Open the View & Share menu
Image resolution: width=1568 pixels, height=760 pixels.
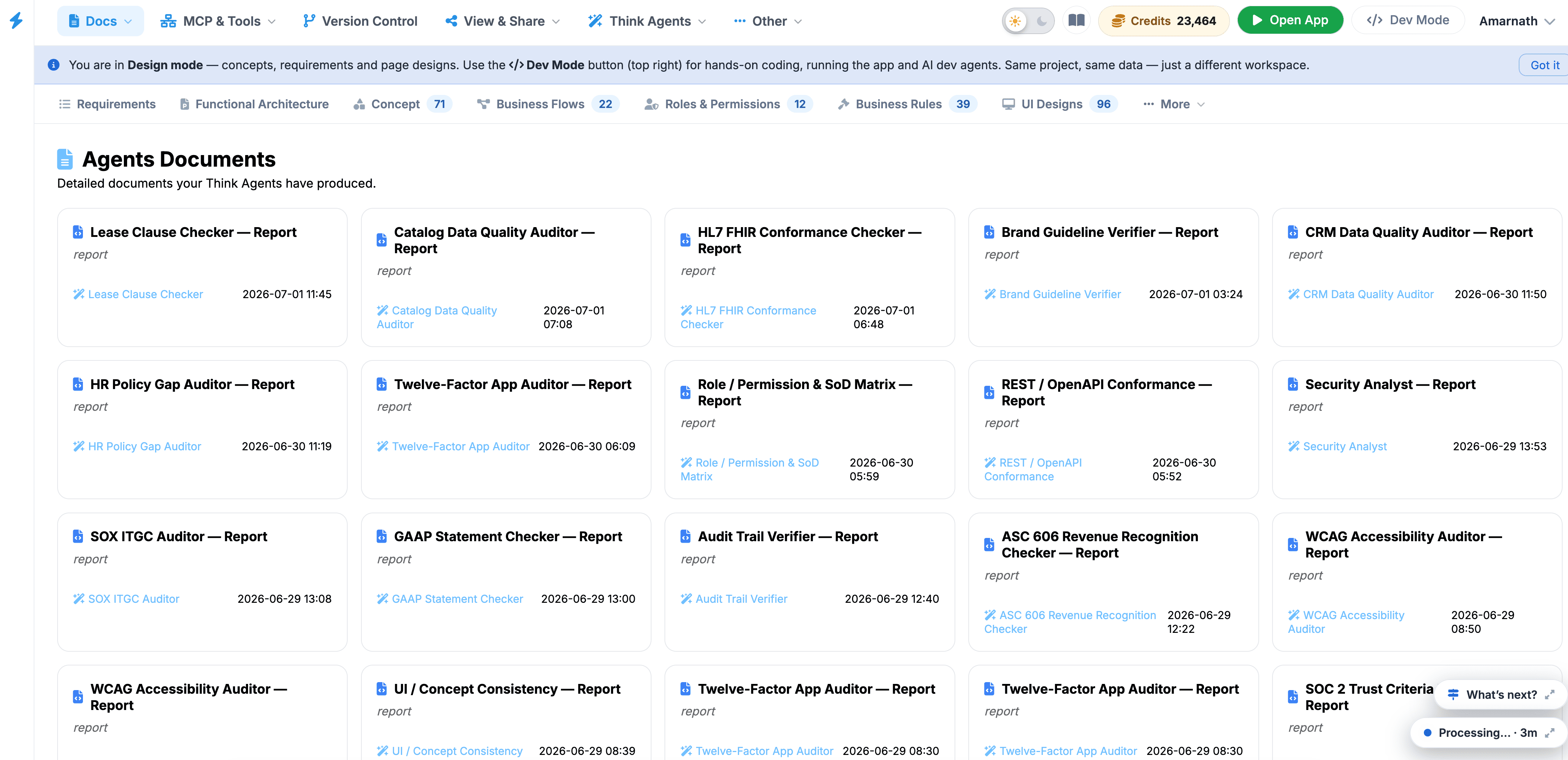(502, 21)
